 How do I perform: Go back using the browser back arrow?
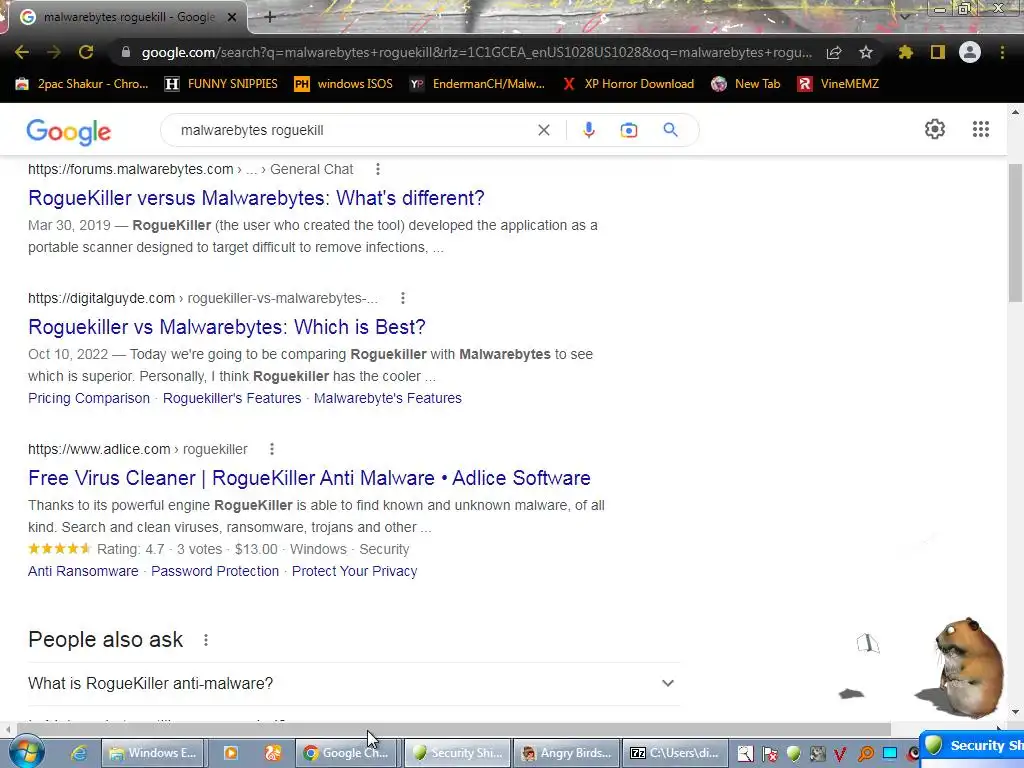click(x=22, y=52)
